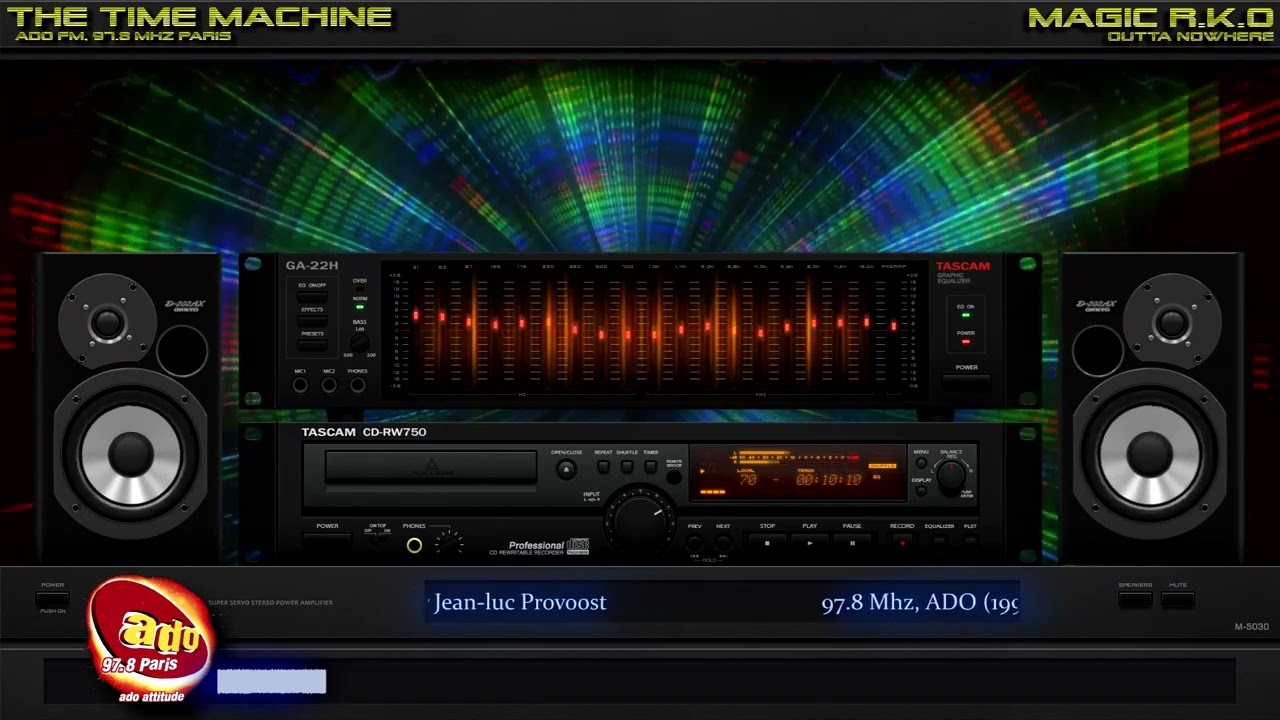Open the PLST playlist button

pyautogui.click(x=970, y=541)
